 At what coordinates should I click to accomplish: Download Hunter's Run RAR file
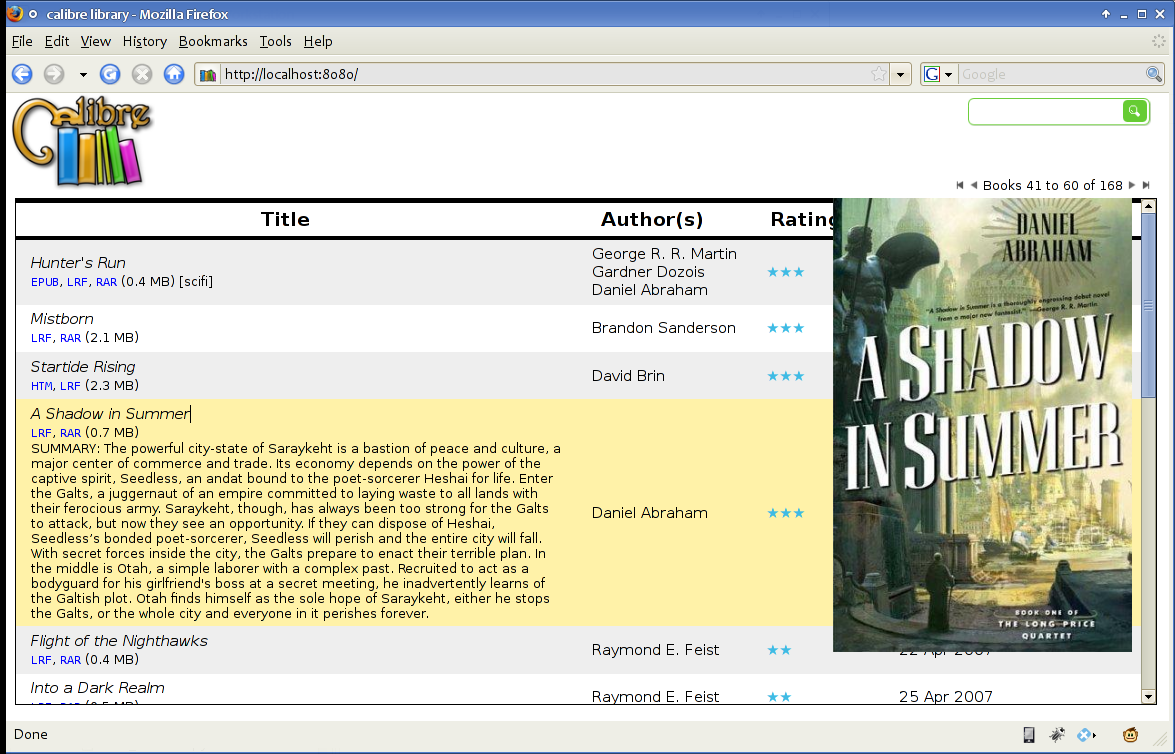(106, 282)
